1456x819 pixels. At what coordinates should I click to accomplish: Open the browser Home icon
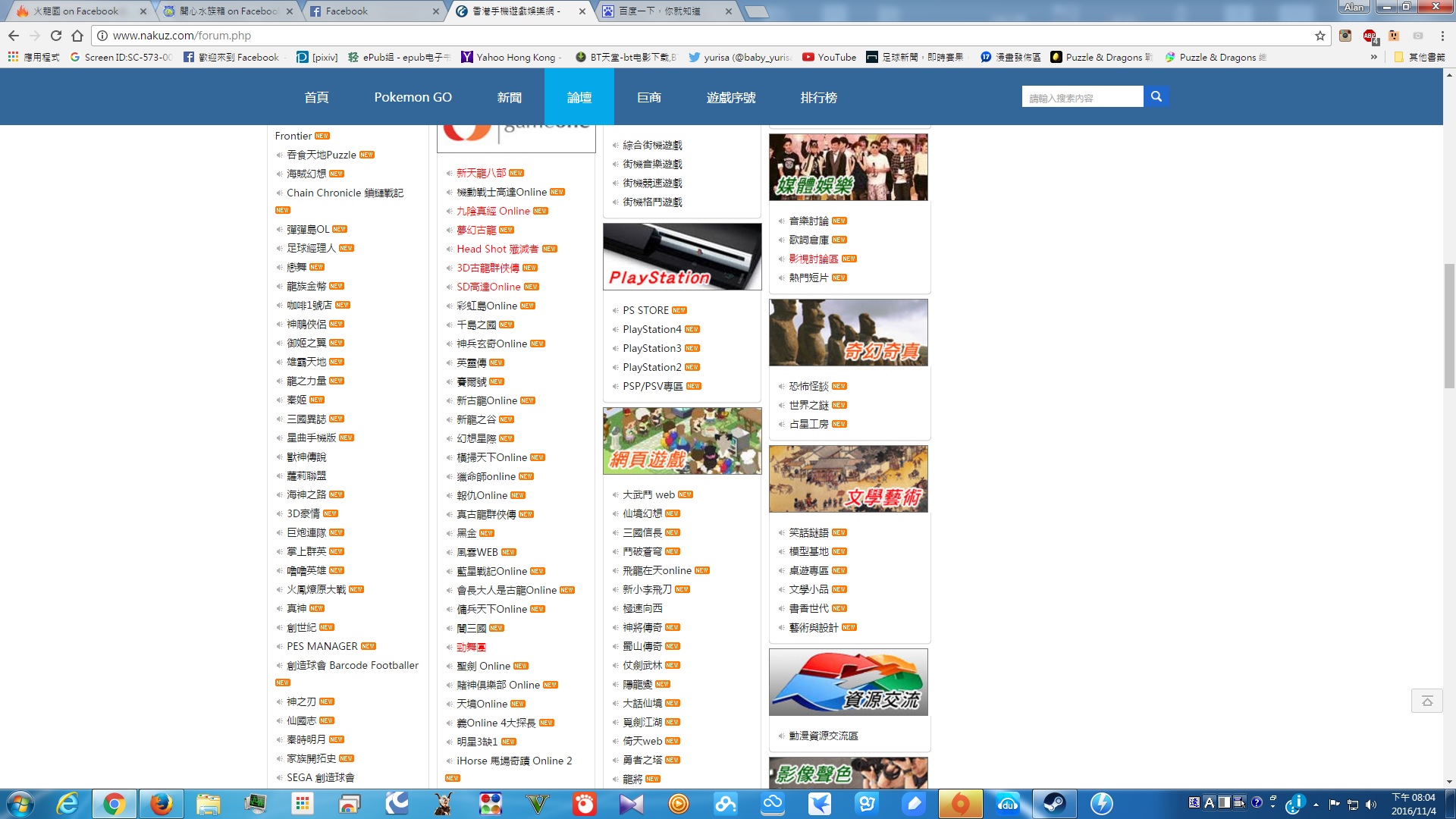pos(77,36)
